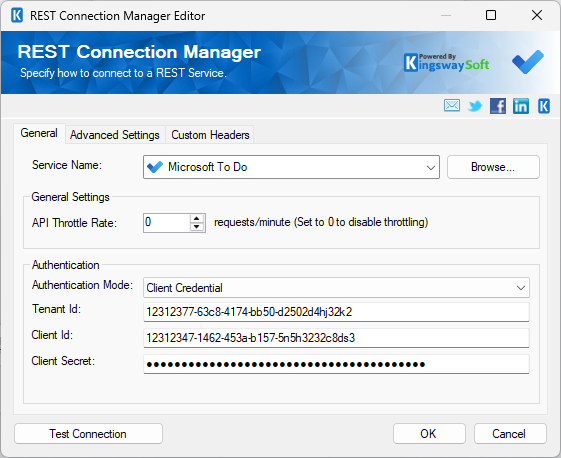Open the Authentication Mode dropdown
Screen dimensions: 561x458
click(x=521, y=288)
